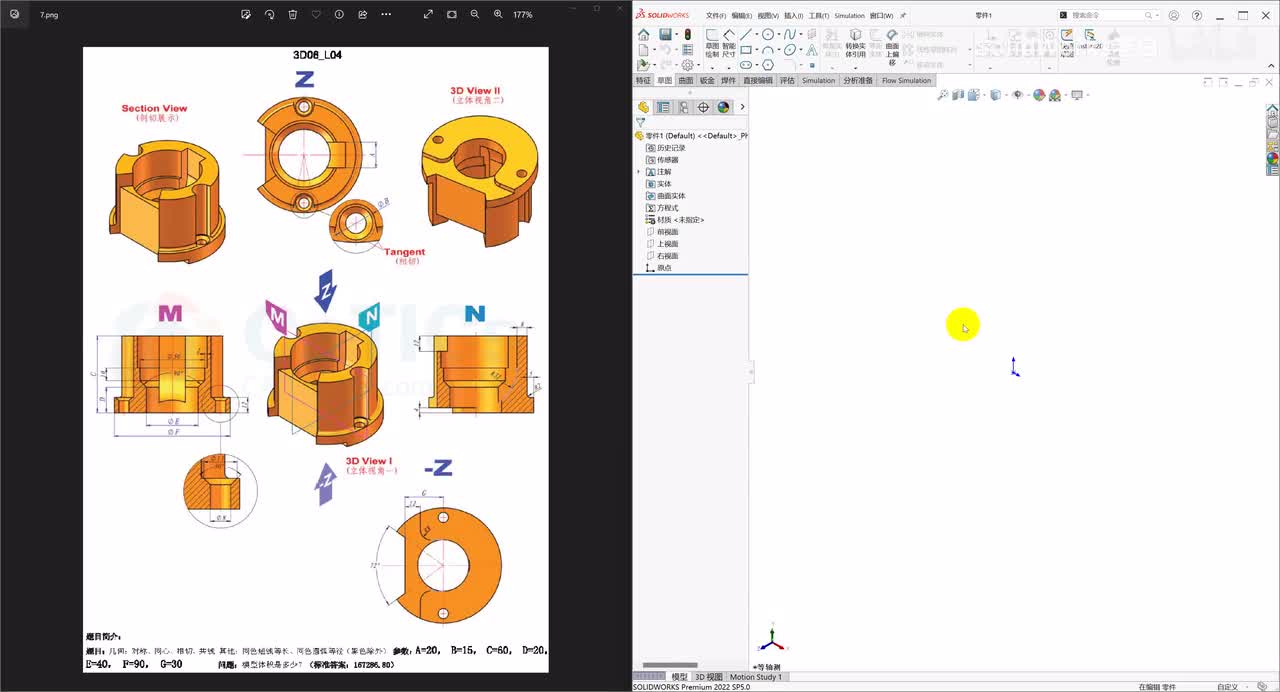Viewport: 1280px width, 692px height.
Task: Switch to the 特征 ribbon tab
Action: [643, 80]
